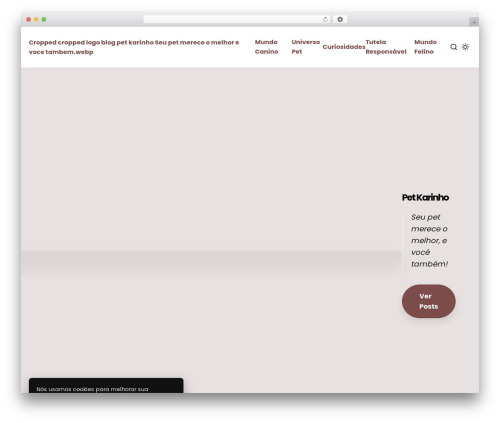Visit the Mundo Felino category
The height and width of the screenshot is (423, 500).
coord(425,47)
